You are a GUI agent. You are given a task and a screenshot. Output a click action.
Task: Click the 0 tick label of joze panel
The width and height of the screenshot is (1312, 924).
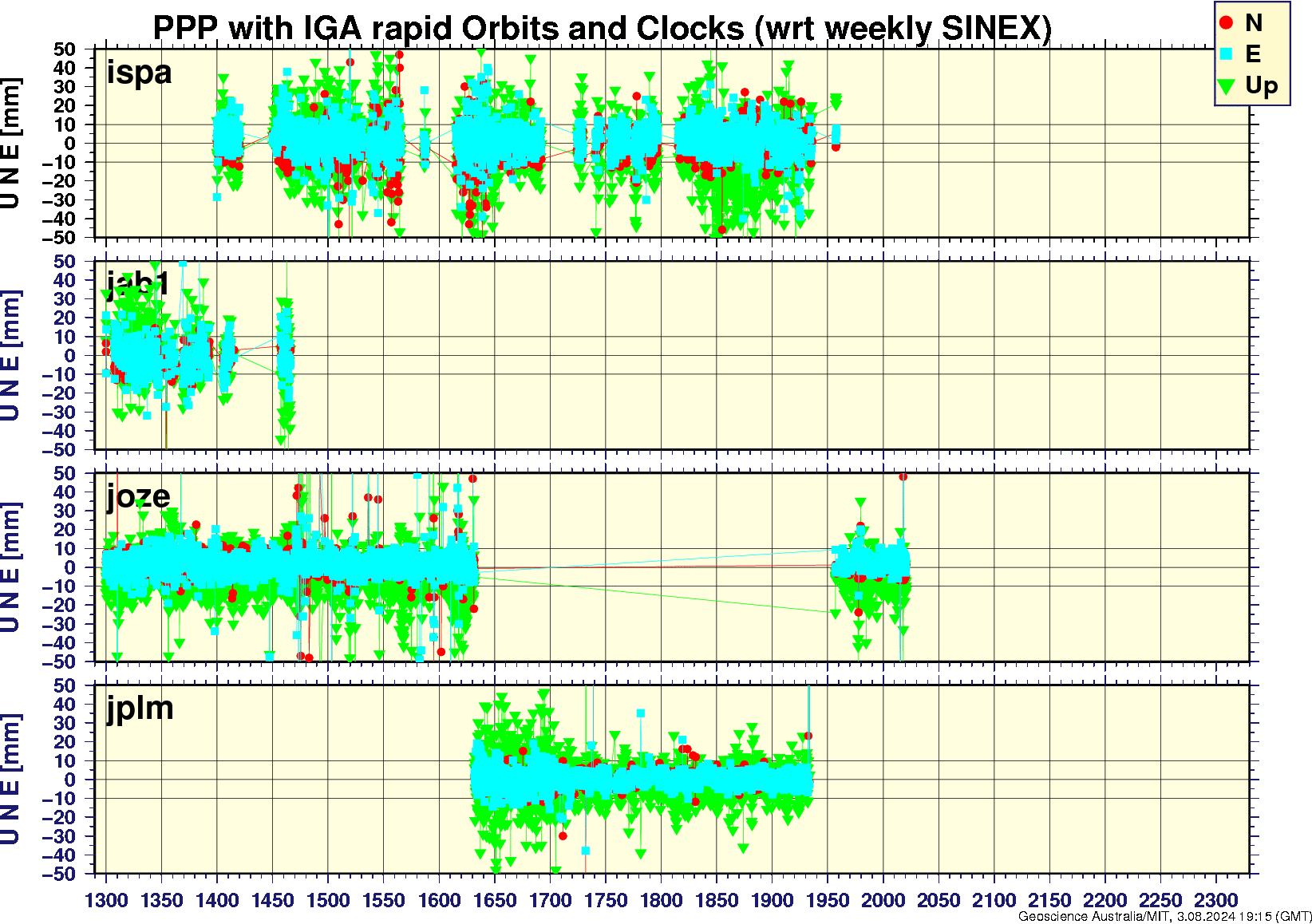(x=70, y=568)
